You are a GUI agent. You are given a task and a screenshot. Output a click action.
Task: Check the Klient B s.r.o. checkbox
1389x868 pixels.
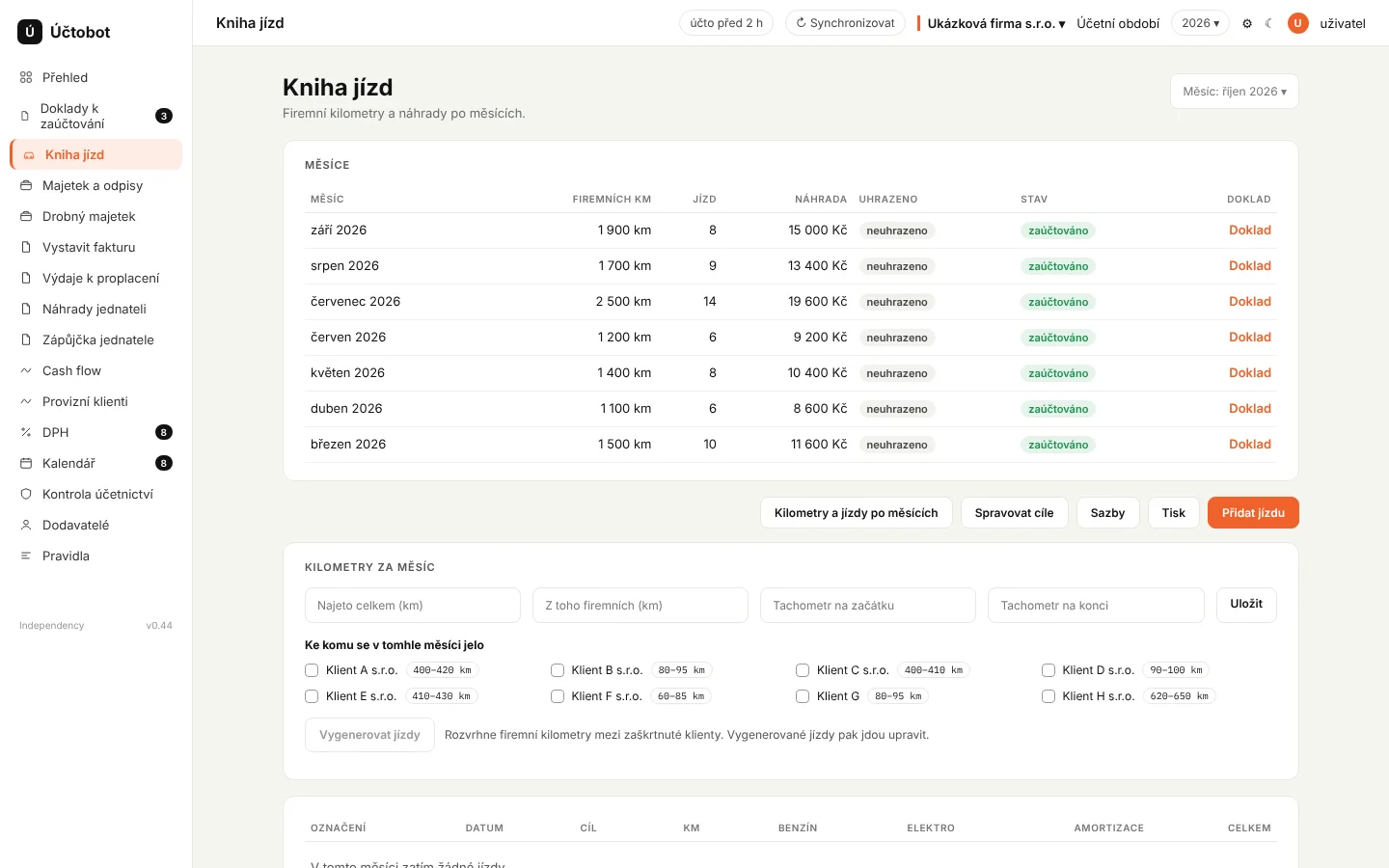pos(558,670)
